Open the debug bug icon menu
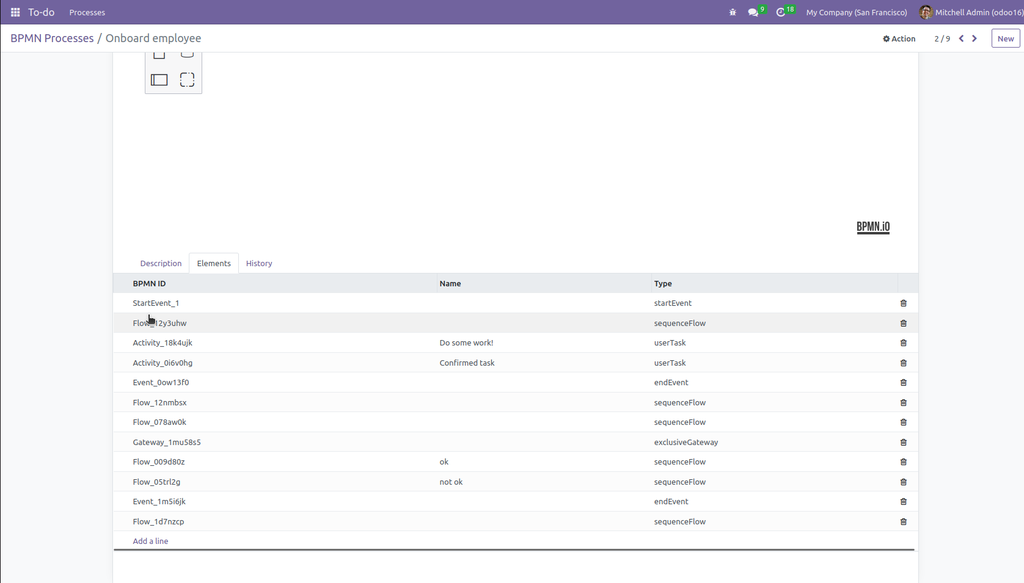 point(733,12)
